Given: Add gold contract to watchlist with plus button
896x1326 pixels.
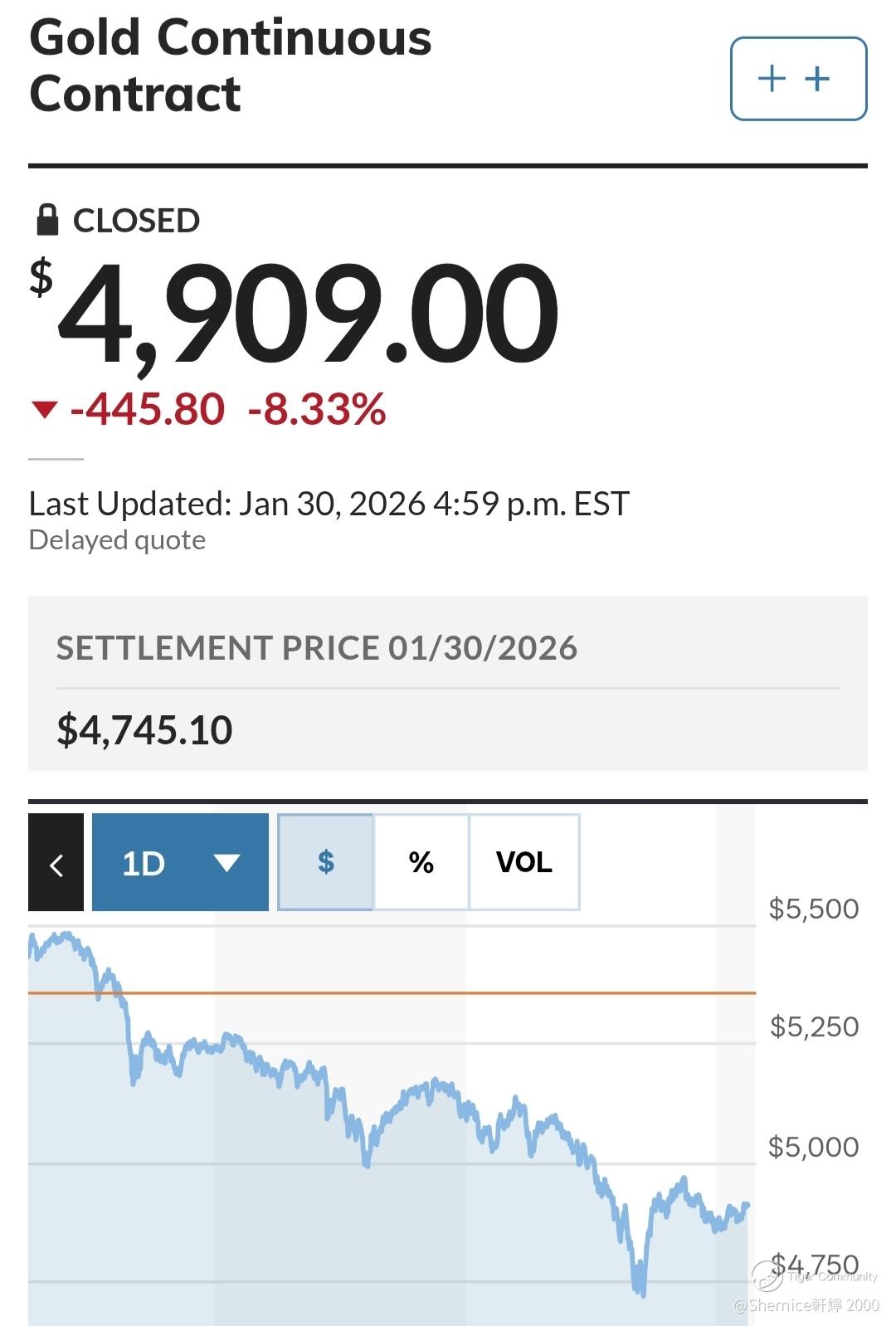Looking at the screenshot, I should (798, 79).
